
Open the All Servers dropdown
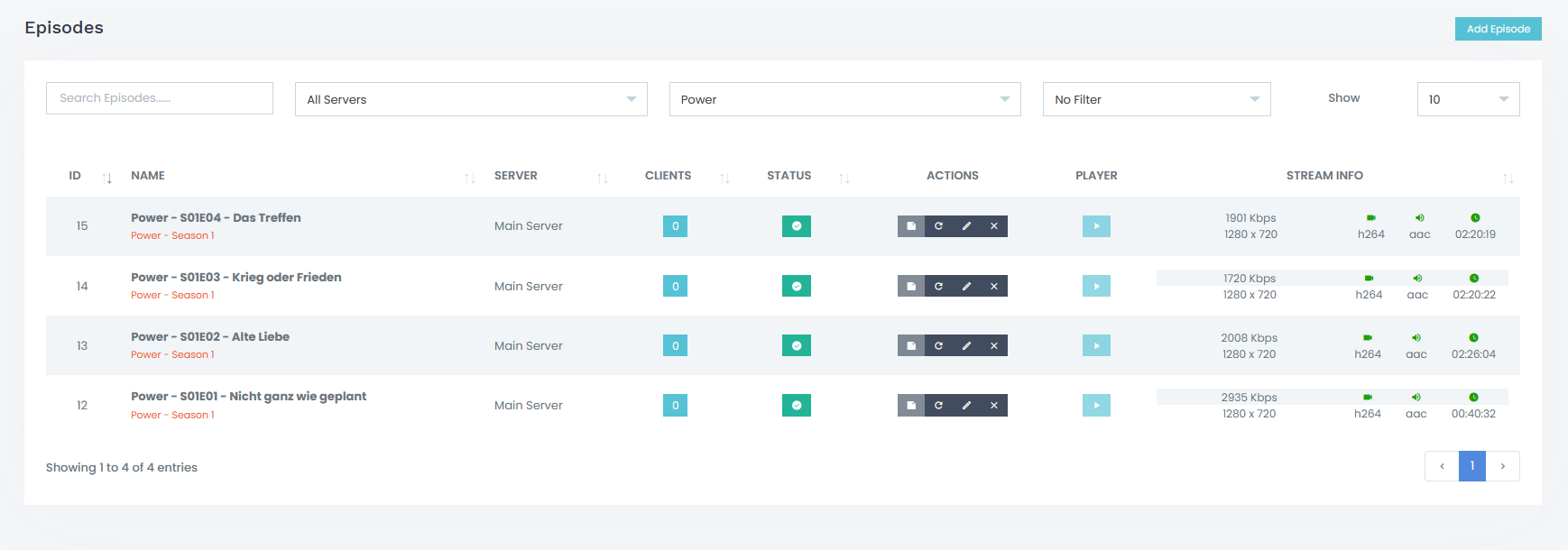click(470, 99)
